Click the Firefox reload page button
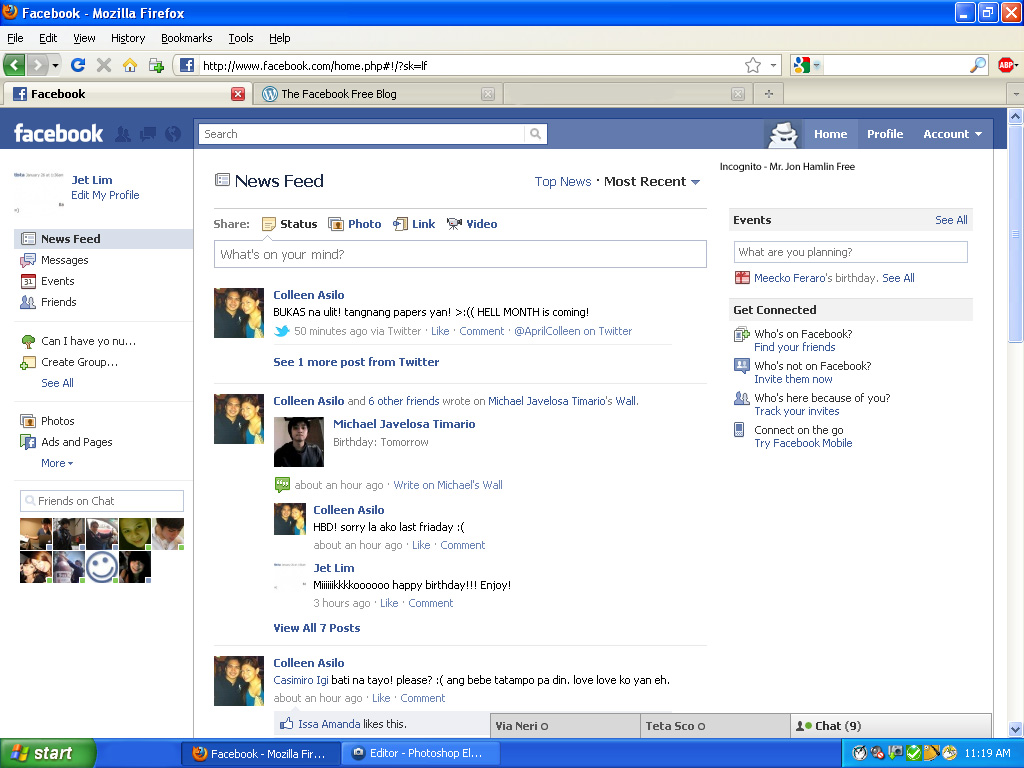 [78, 65]
